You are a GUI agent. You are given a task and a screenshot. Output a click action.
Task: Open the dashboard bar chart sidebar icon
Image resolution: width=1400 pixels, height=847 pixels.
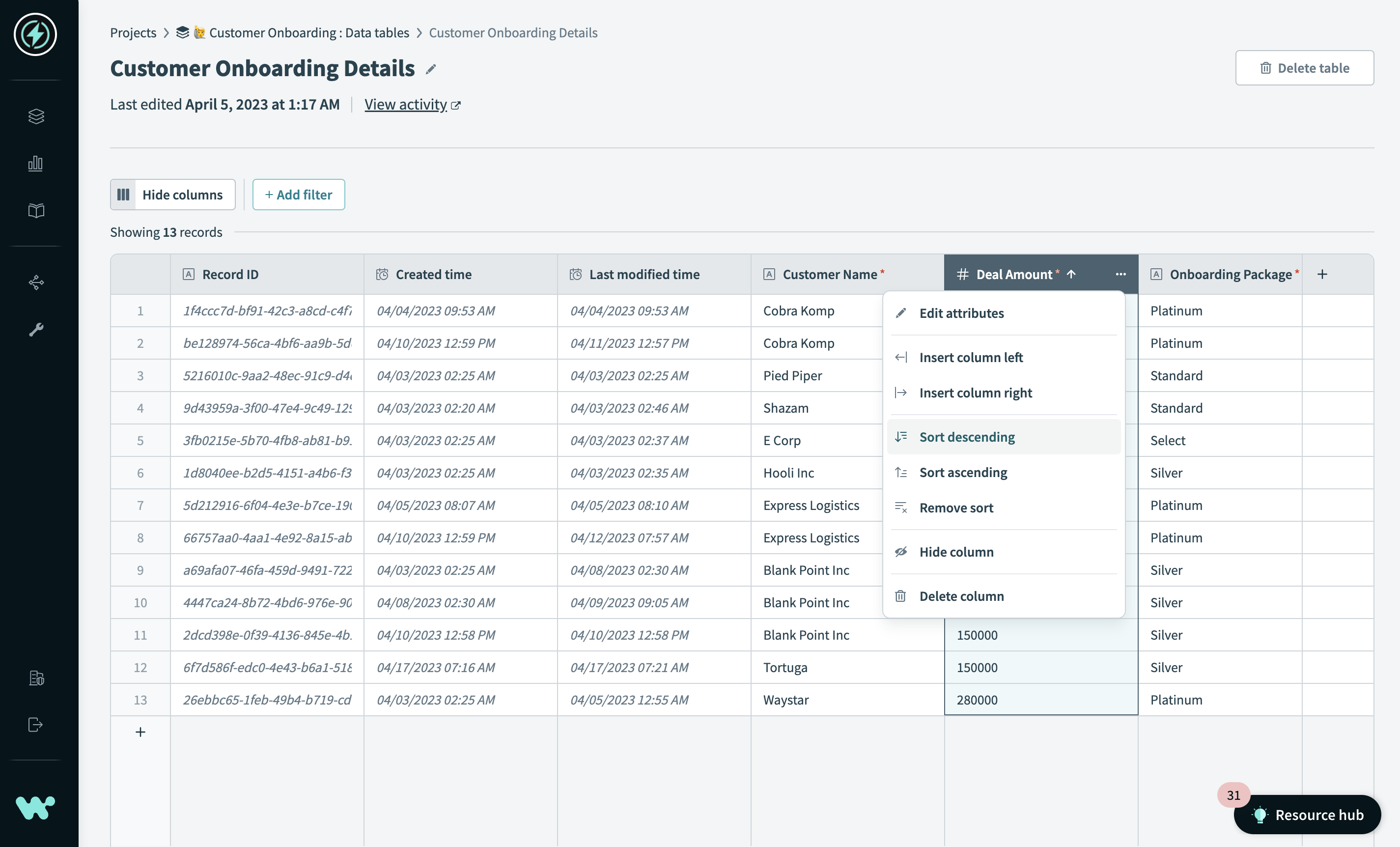coord(36,164)
